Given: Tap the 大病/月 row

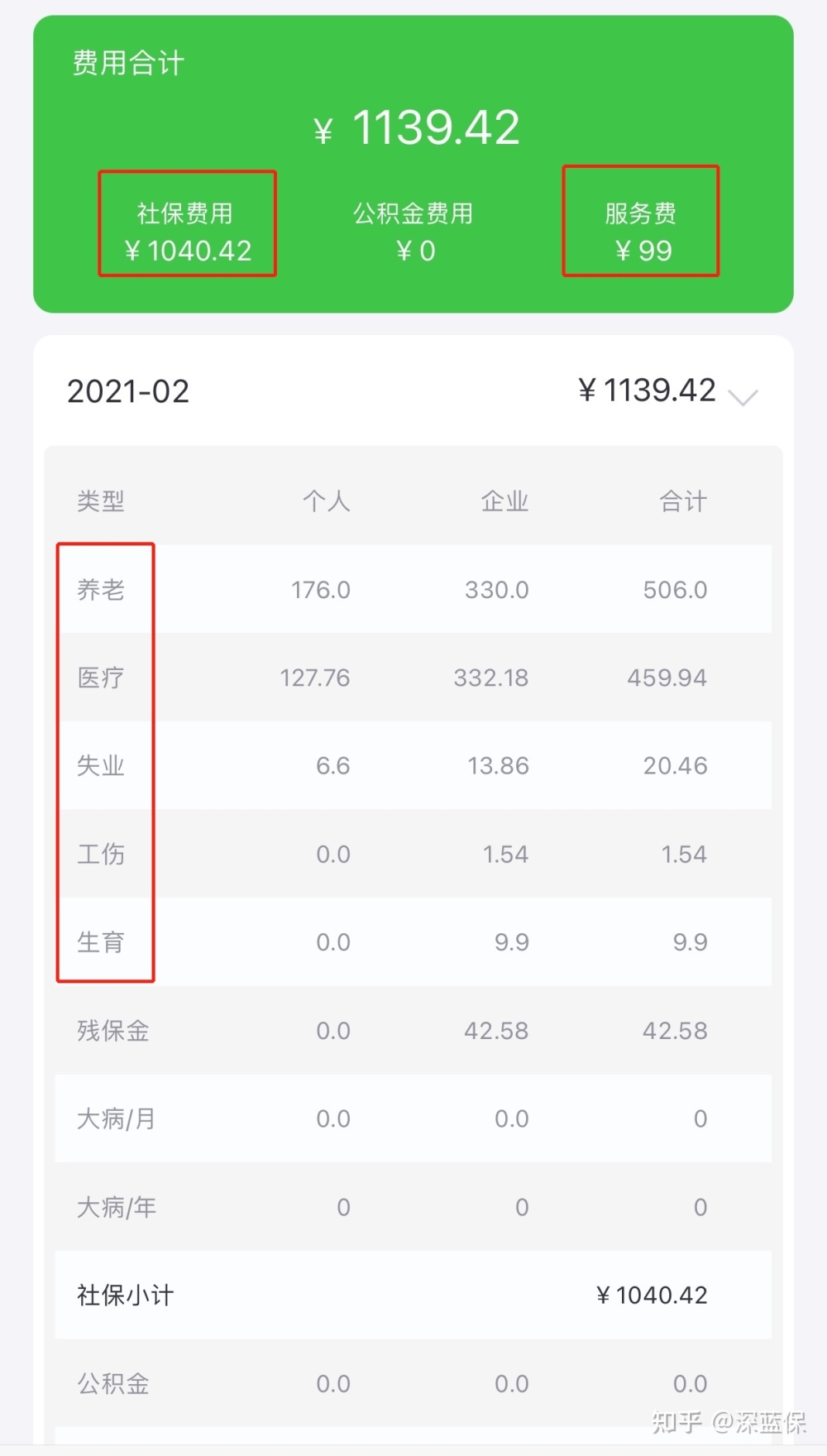Looking at the screenshot, I should pos(413,1118).
